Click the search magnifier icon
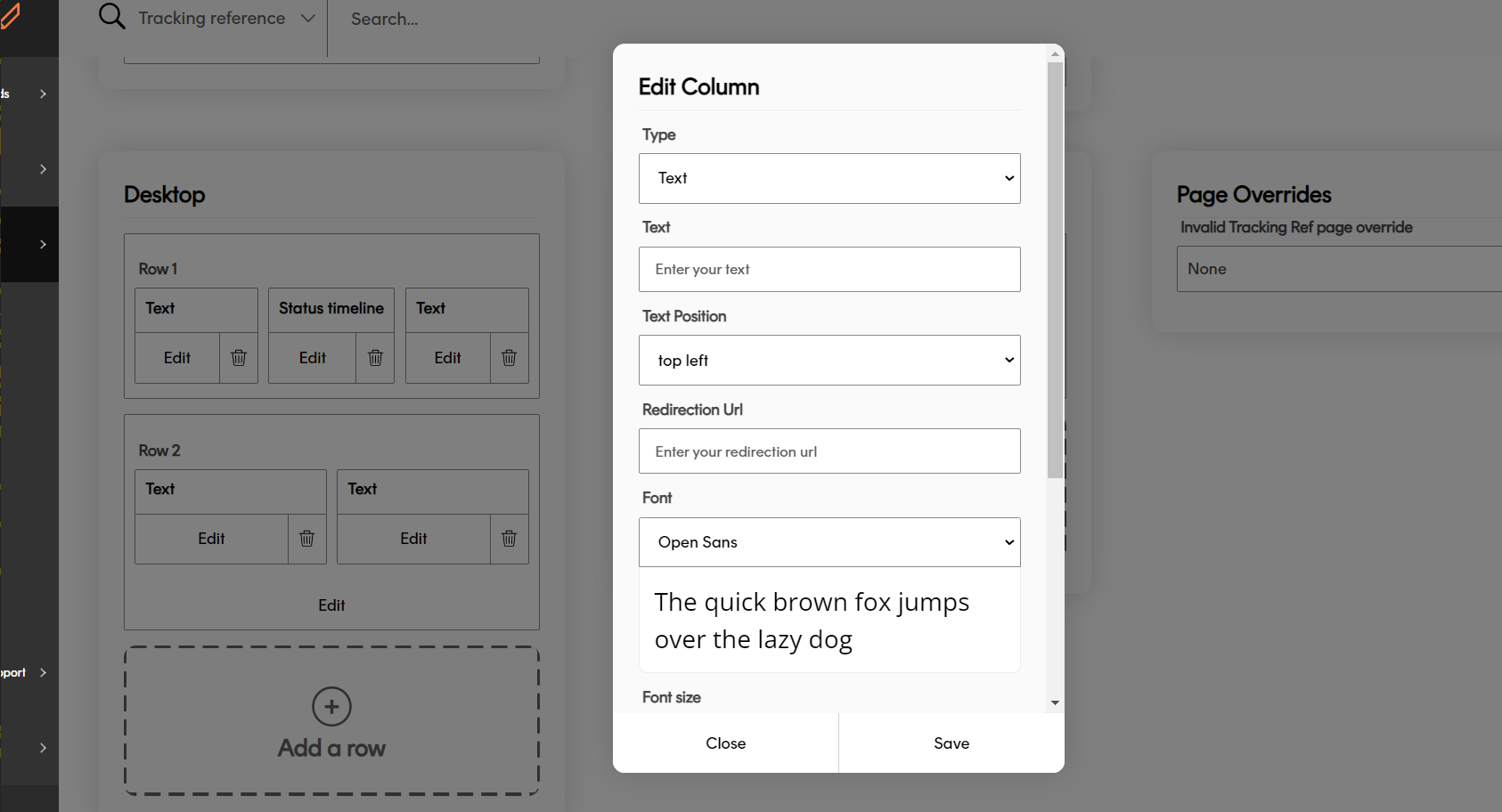Viewport: 1502px width, 812px height. [111, 17]
